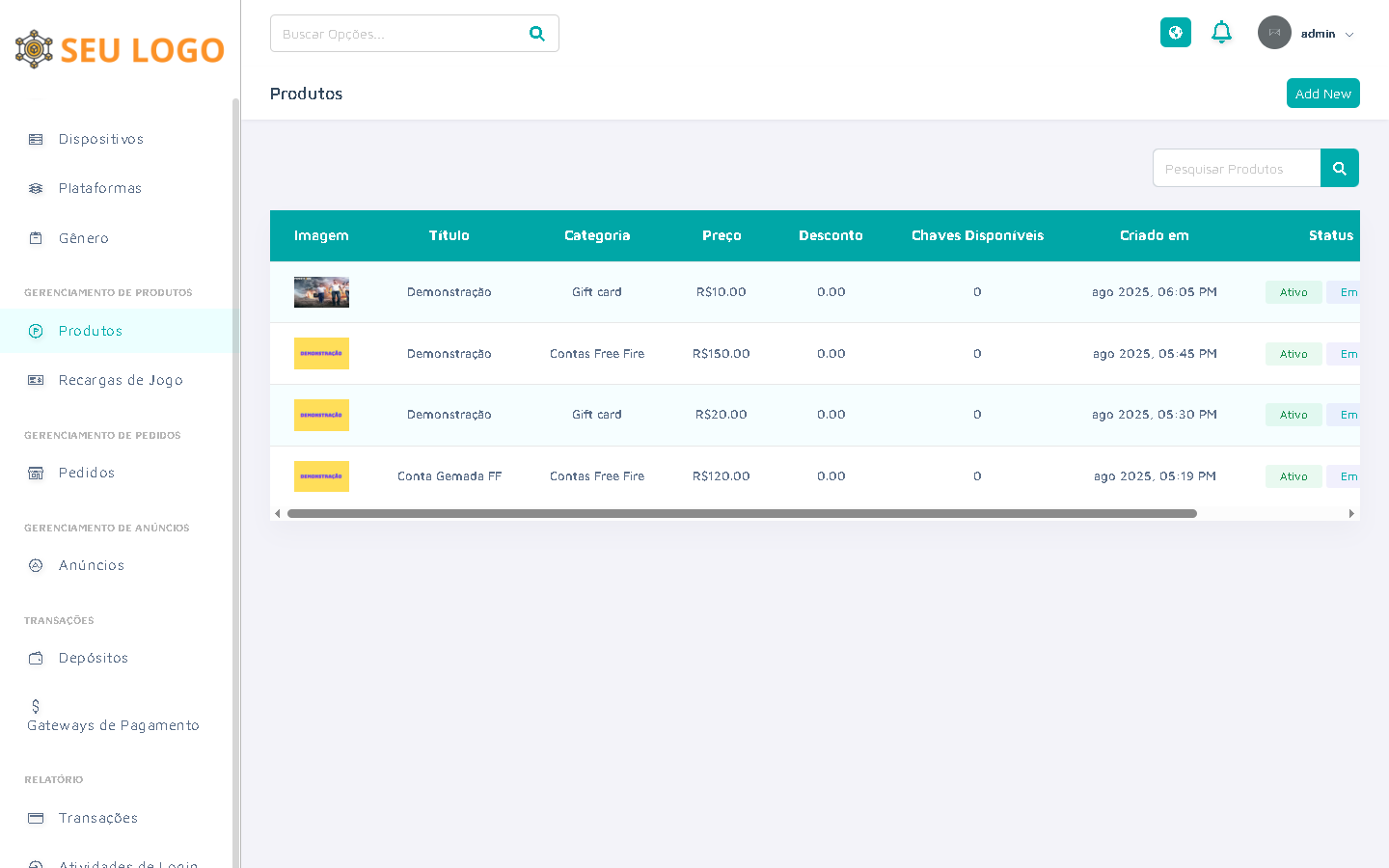Click the Anúncios sidebar icon

click(x=36, y=565)
